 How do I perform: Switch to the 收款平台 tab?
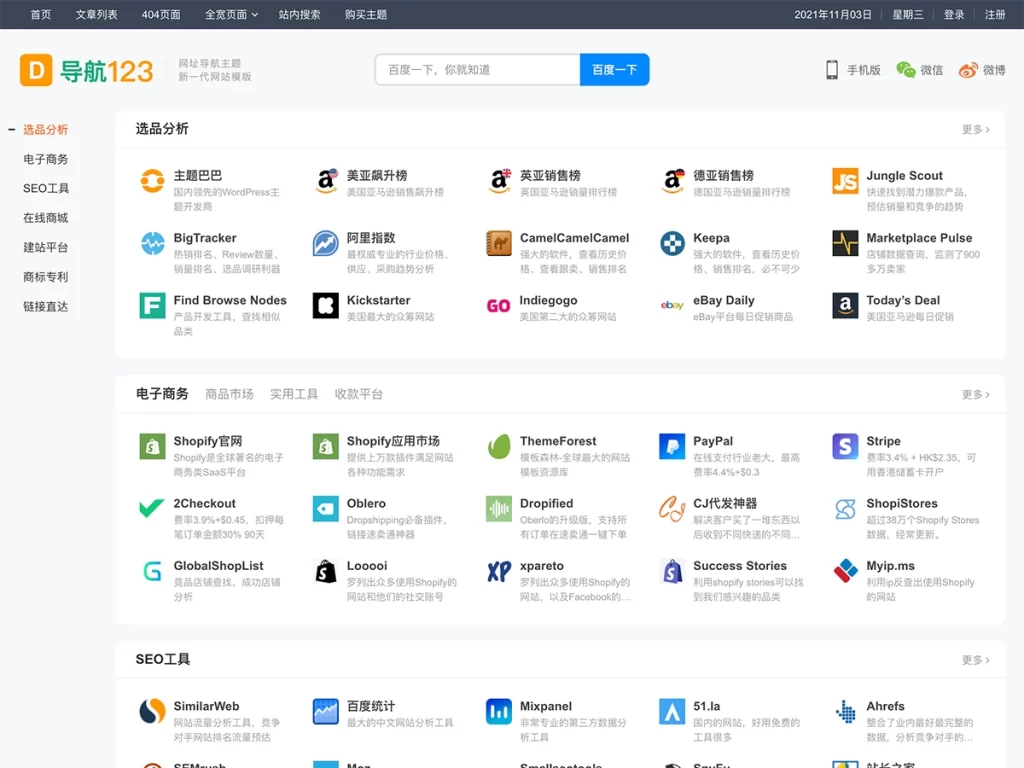point(359,394)
